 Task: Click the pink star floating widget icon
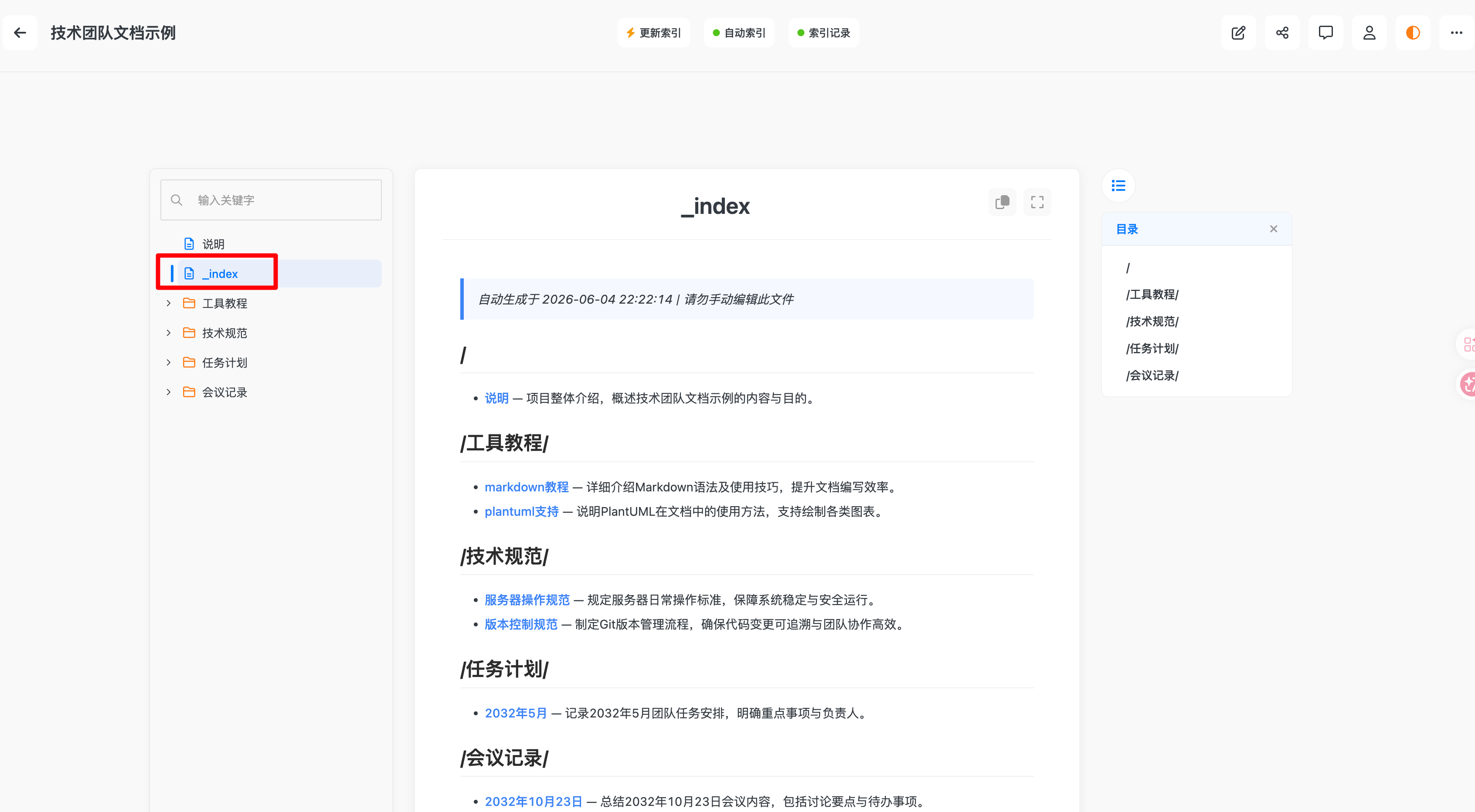(1468, 384)
